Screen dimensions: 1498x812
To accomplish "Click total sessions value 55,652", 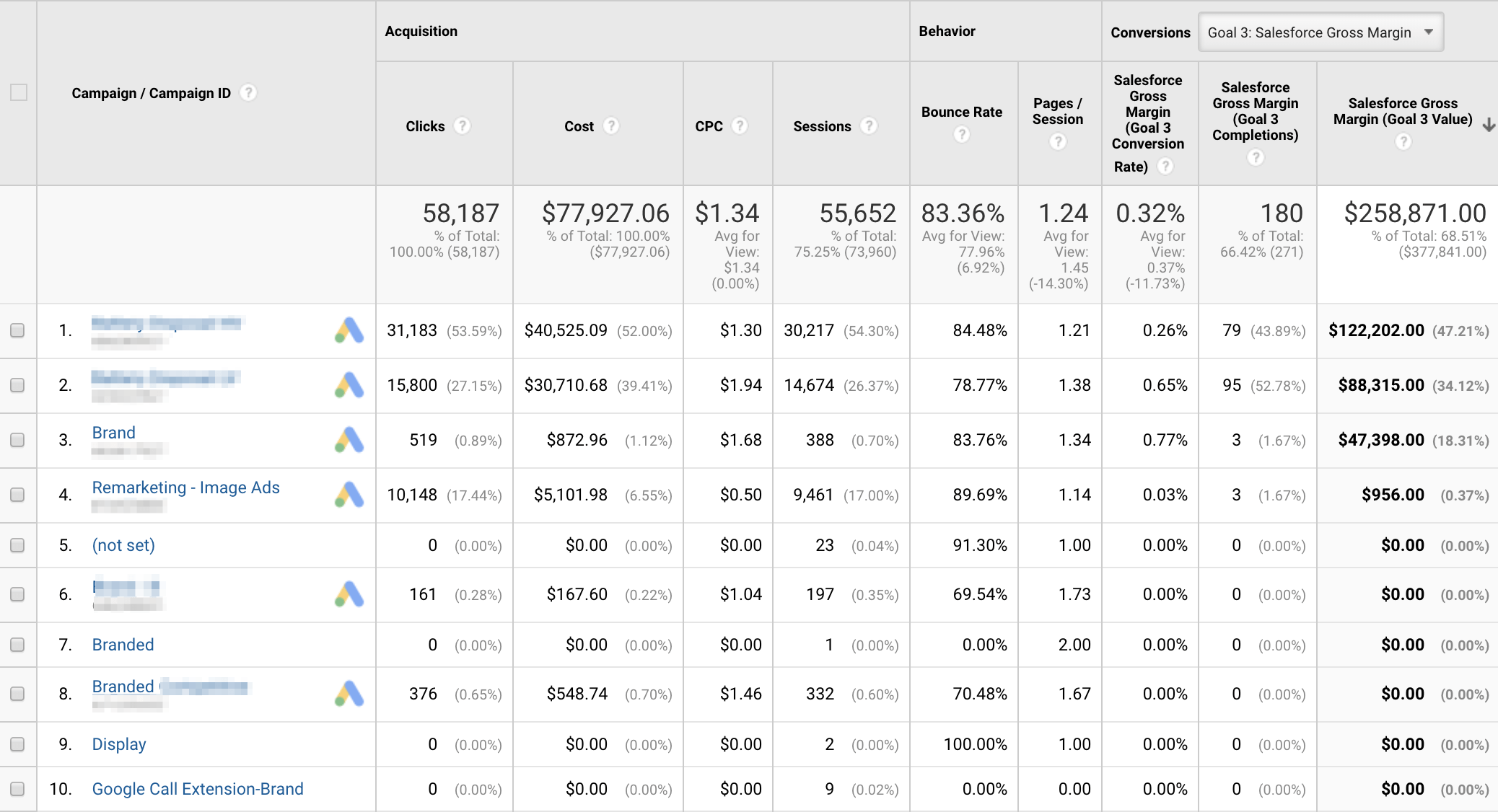I will click(x=857, y=213).
